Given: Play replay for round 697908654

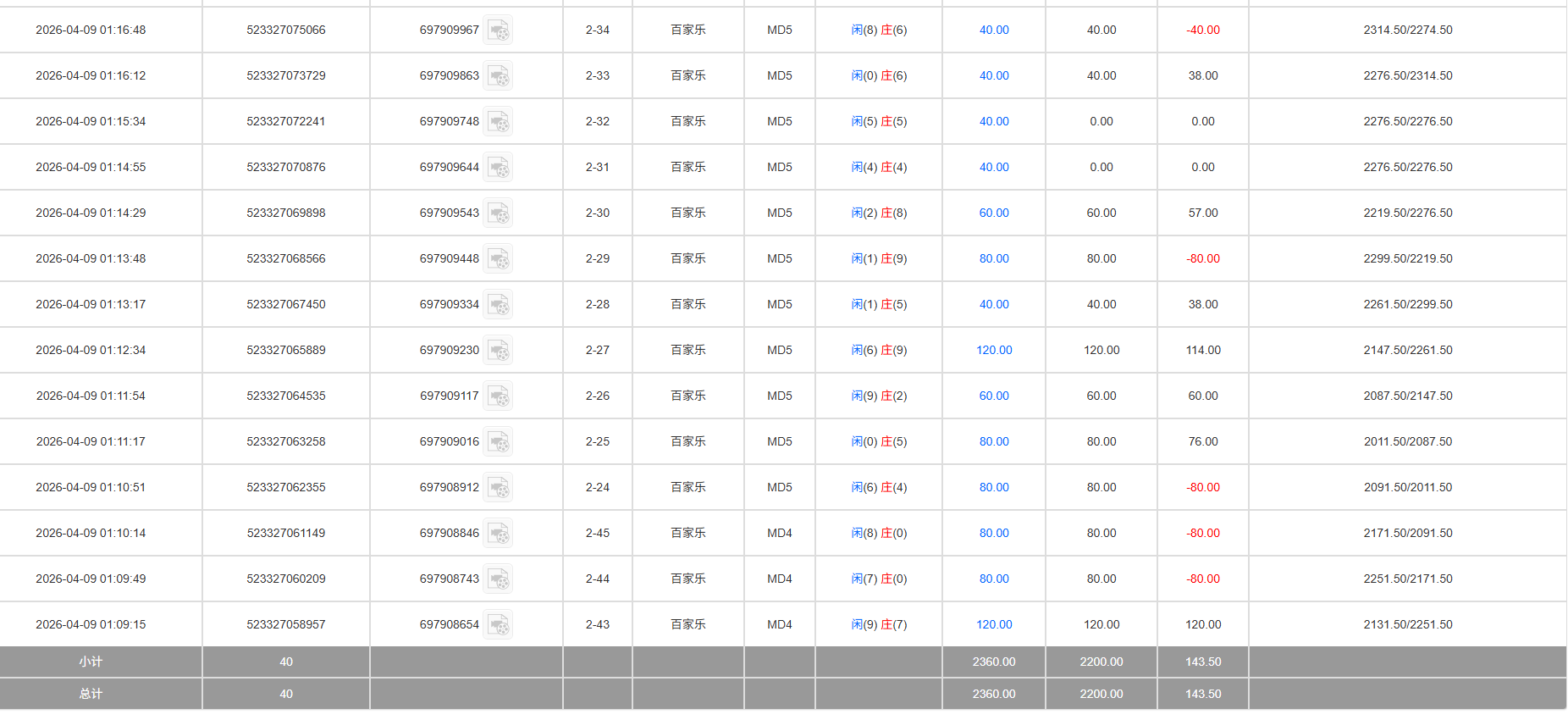Looking at the screenshot, I should [x=498, y=625].
